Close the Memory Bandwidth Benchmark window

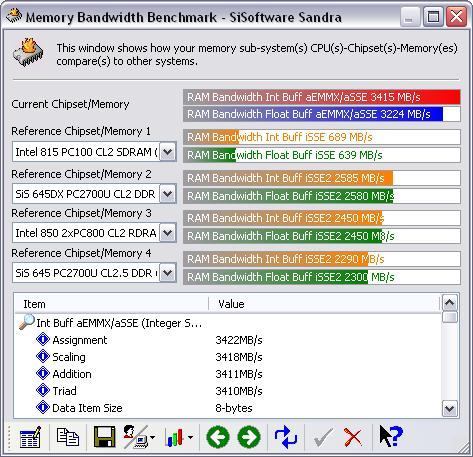tap(456, 16)
